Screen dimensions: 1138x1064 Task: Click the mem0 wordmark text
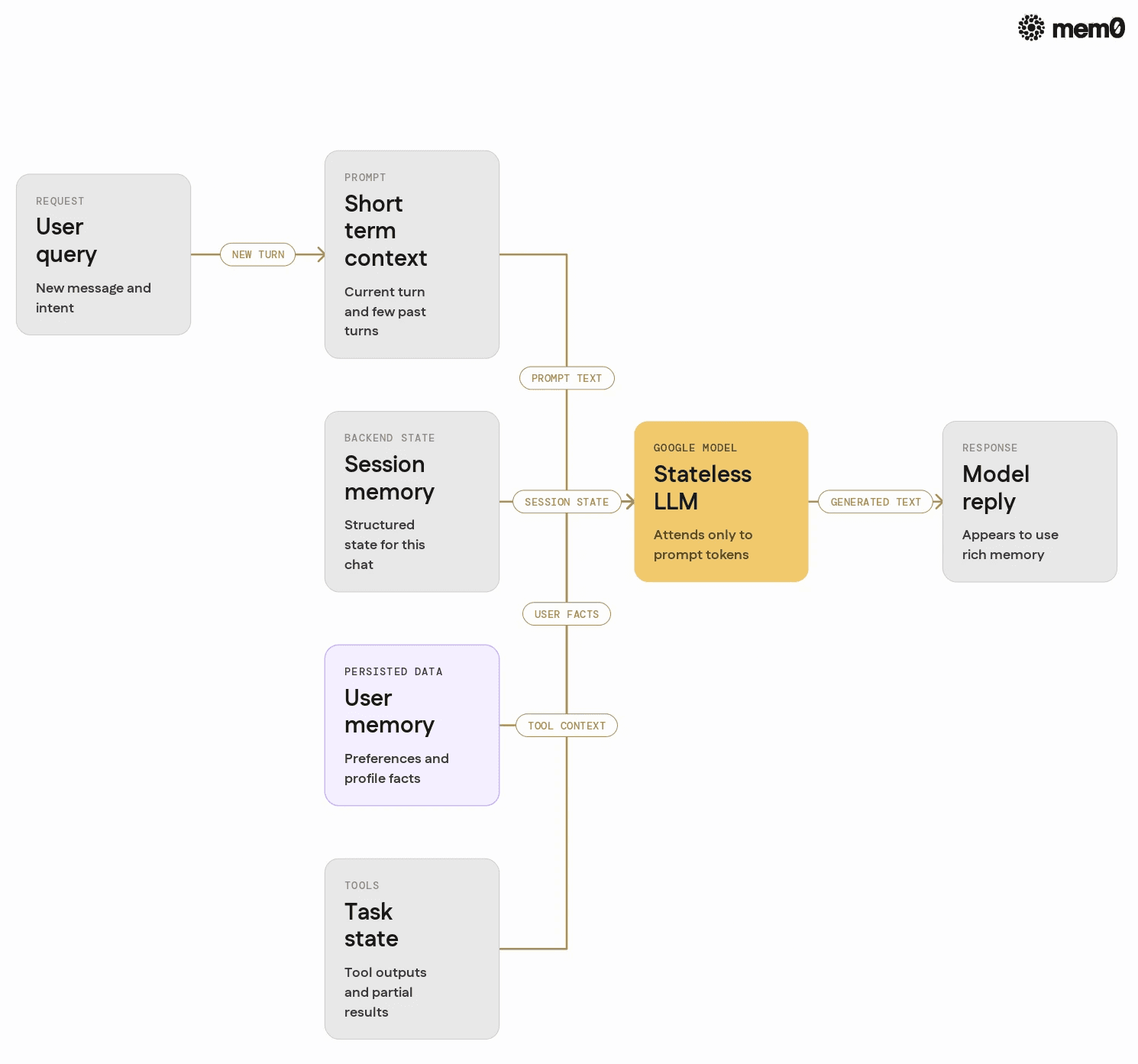coord(1088,28)
